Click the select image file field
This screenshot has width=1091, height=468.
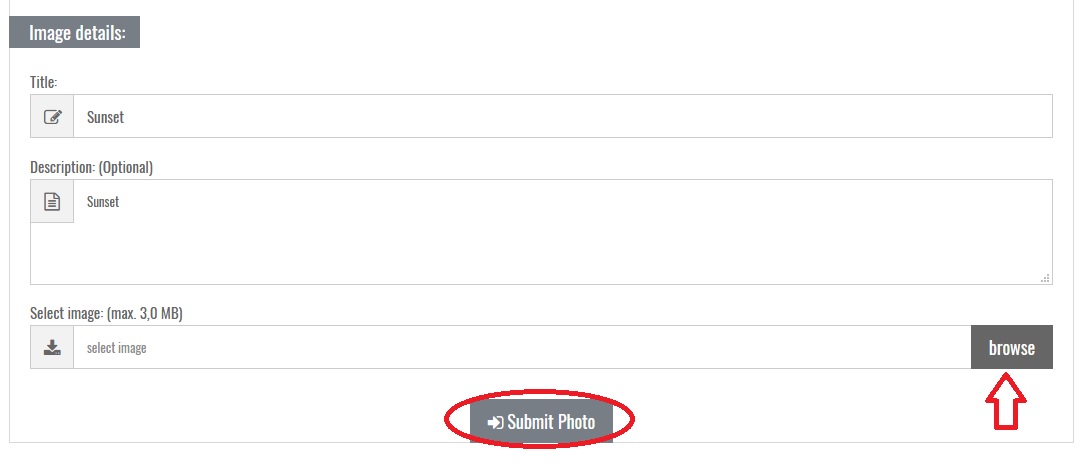pyautogui.click(x=521, y=348)
